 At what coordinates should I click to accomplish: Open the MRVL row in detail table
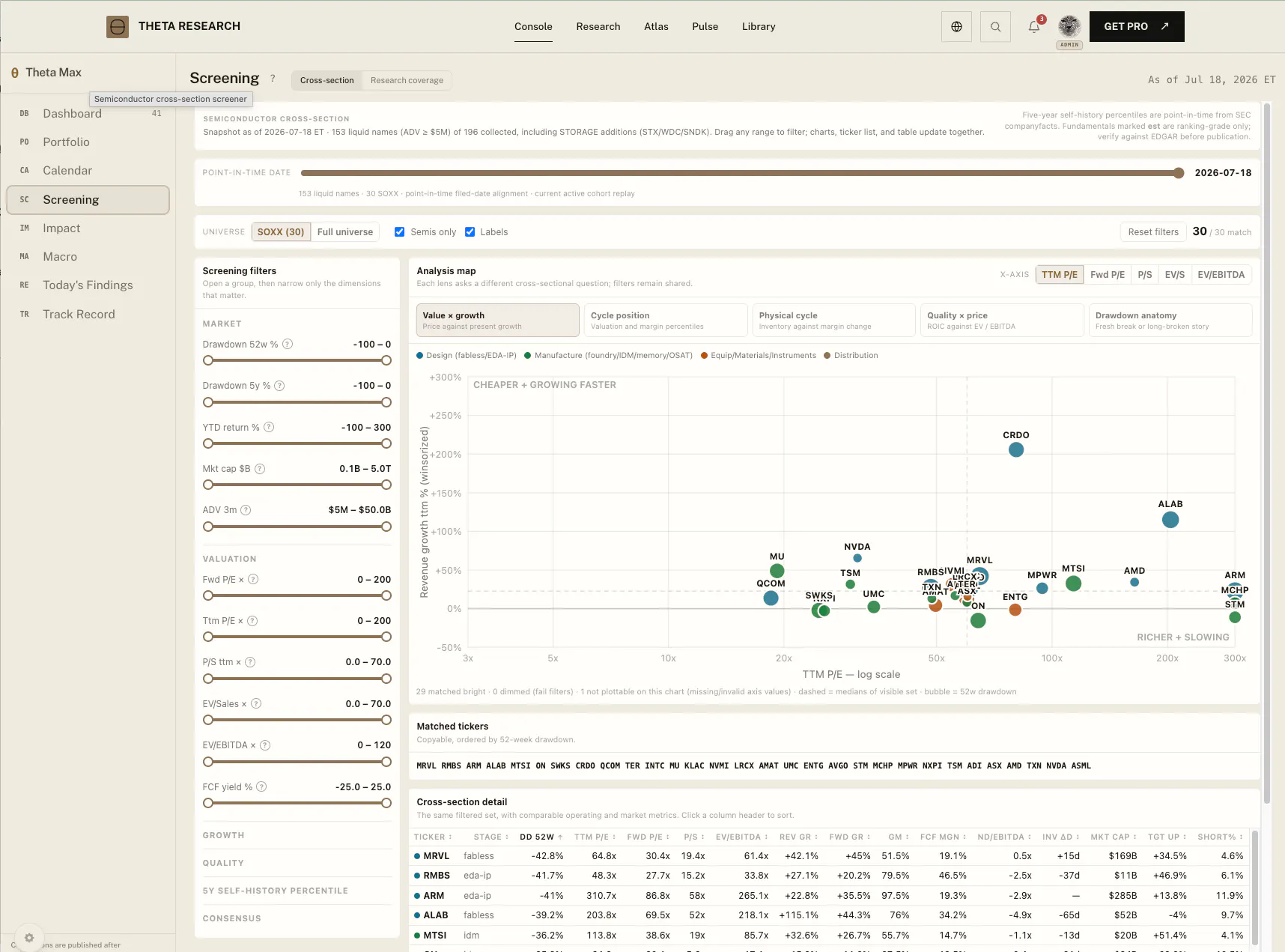click(x=830, y=856)
